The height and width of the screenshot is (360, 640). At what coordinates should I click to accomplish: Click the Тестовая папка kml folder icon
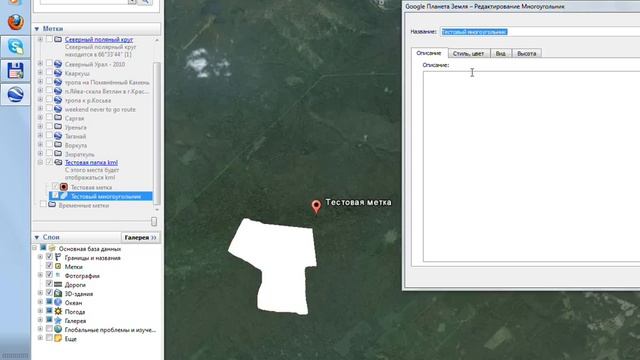click(58, 162)
